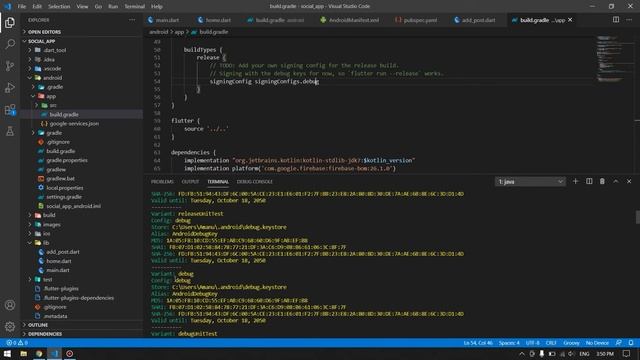Image resolution: width=640 pixels, height=360 pixels.
Task: Open the Explorer view in activity bar
Action: pos(10,22)
